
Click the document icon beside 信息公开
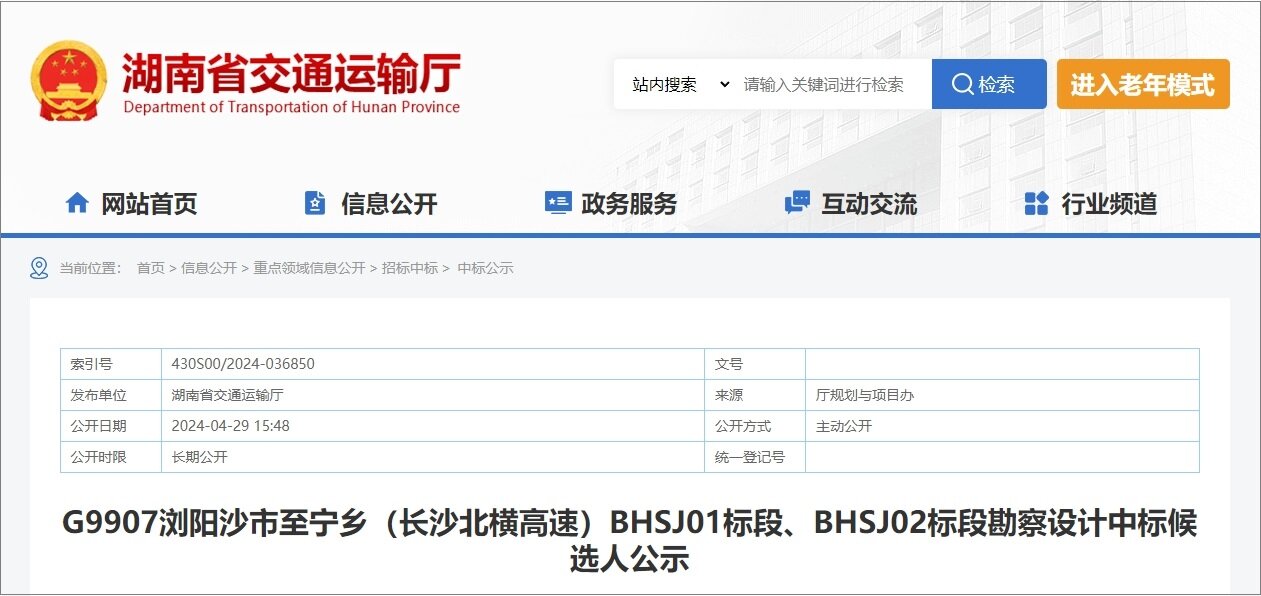click(x=315, y=204)
